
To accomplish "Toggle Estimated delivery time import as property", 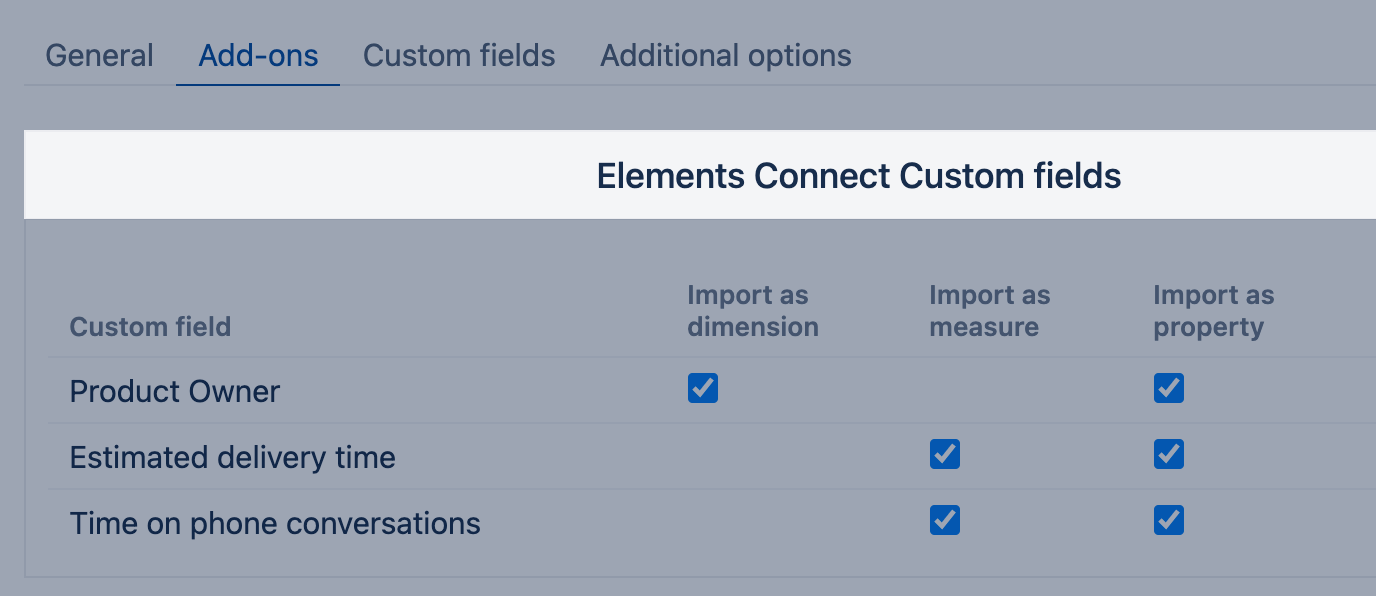I will pyautogui.click(x=1168, y=454).
